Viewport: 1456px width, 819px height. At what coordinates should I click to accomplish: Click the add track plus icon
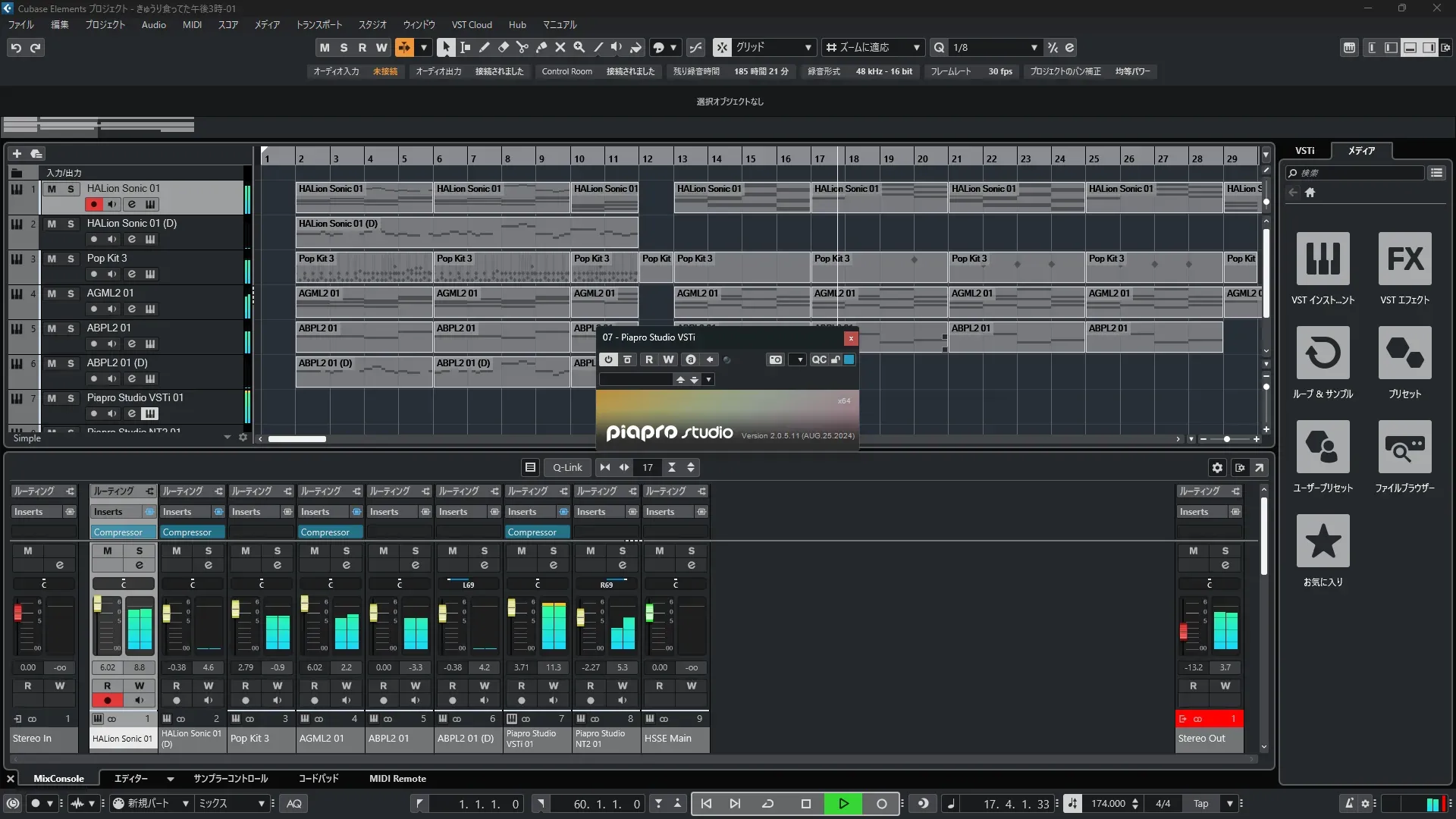coord(17,153)
